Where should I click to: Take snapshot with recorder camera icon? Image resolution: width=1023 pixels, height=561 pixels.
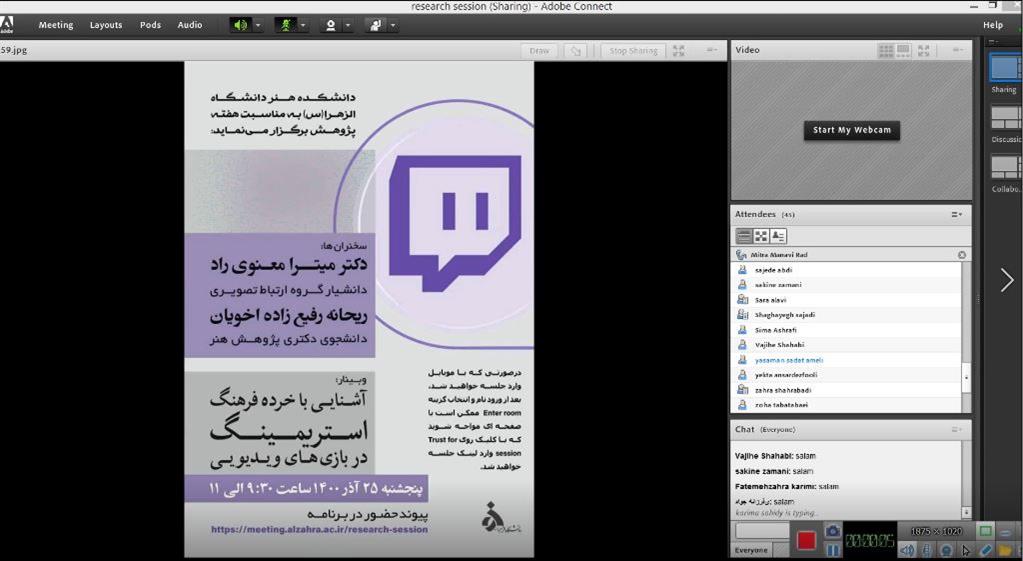832,531
